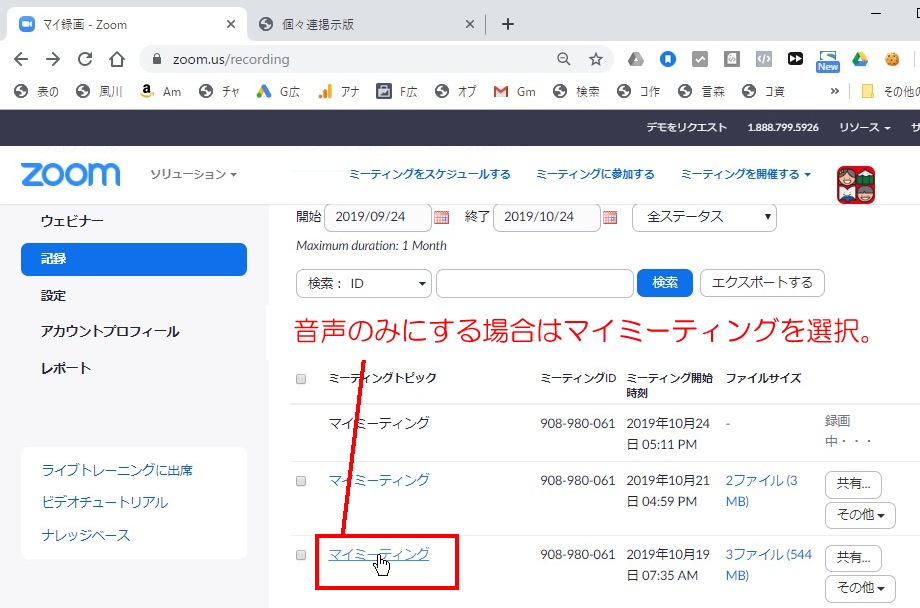Expand the リソース menu

point(864,127)
